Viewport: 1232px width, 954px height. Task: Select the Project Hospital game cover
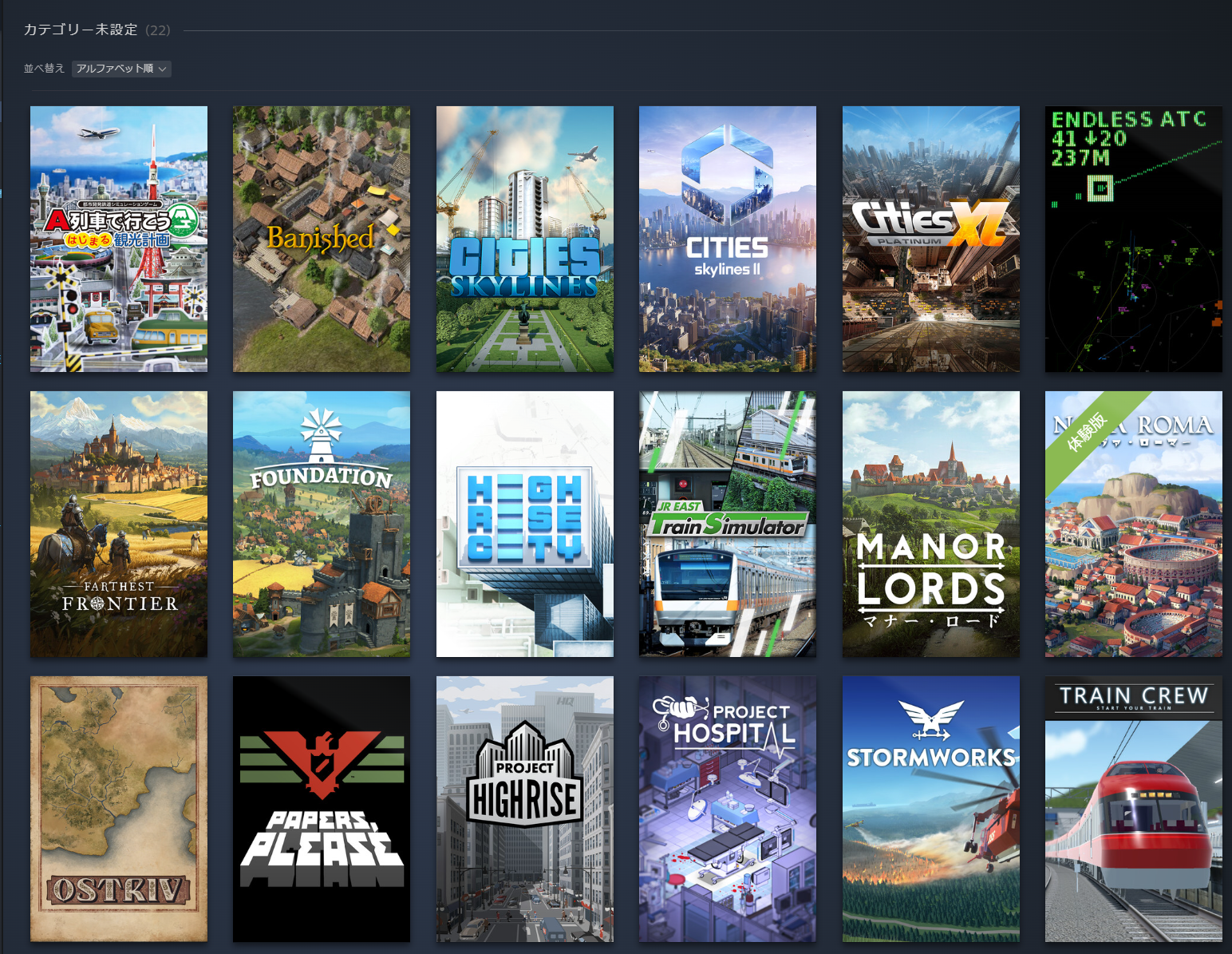pos(728,809)
